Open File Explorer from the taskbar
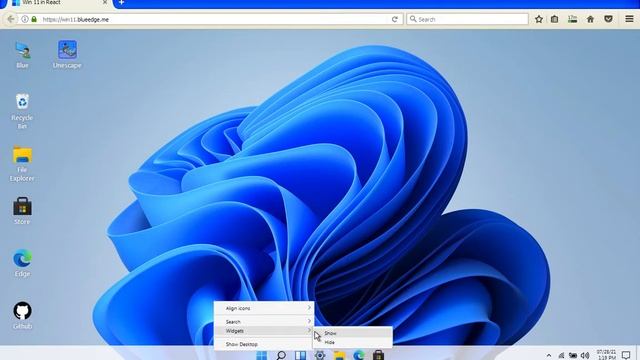 pyautogui.click(x=340, y=355)
